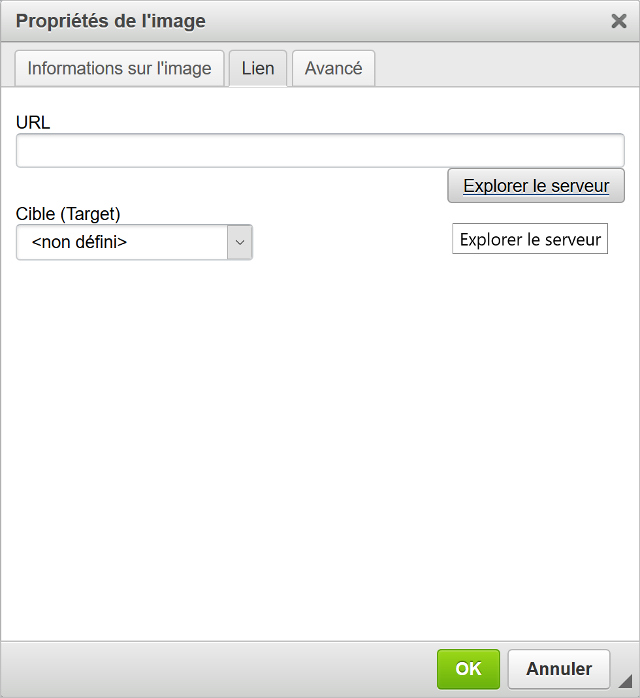This screenshot has width=640, height=698.
Task: Switch to Informations sur l'image tab
Action: pos(119,69)
